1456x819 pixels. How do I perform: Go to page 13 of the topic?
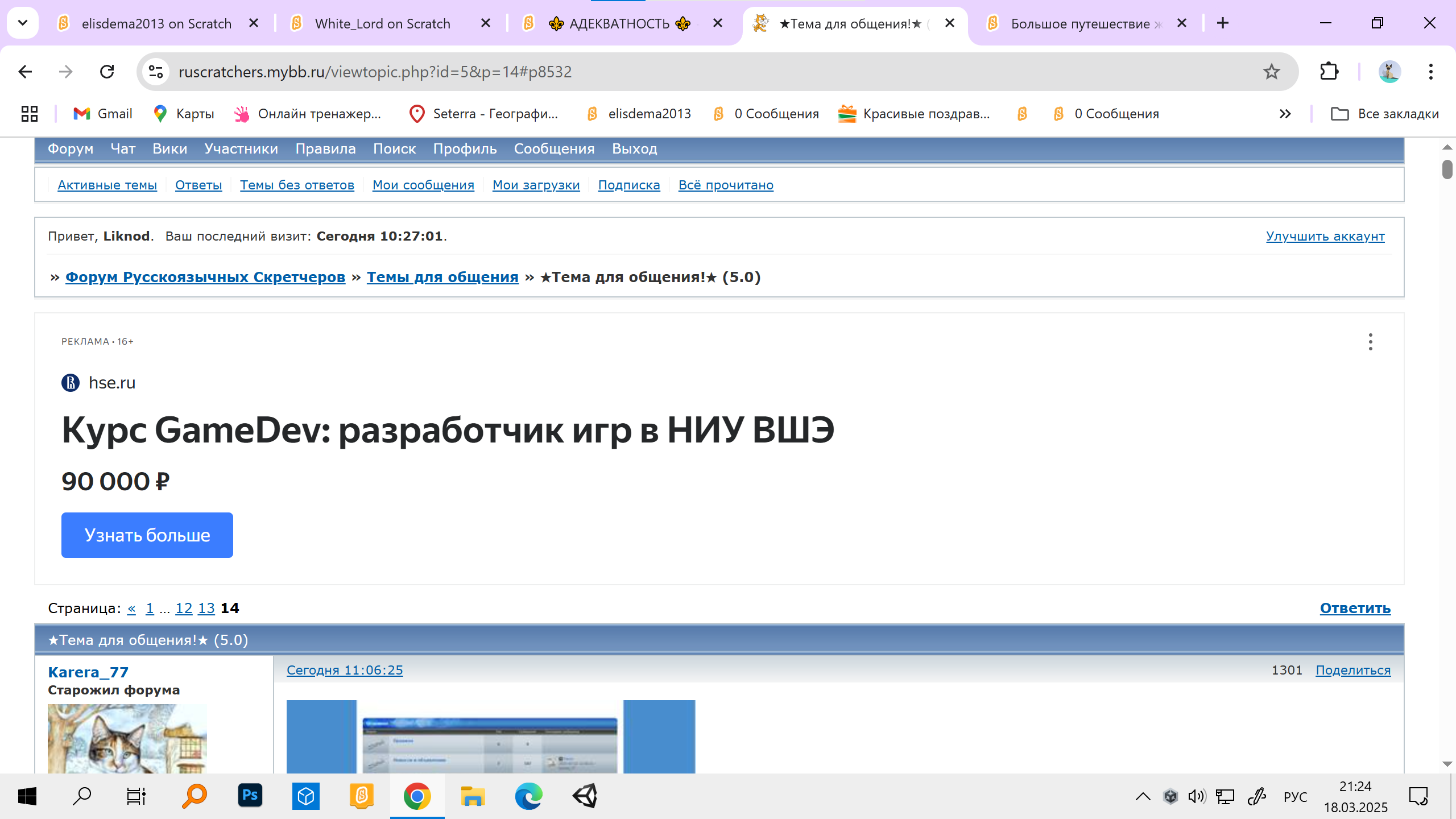pyautogui.click(x=206, y=608)
